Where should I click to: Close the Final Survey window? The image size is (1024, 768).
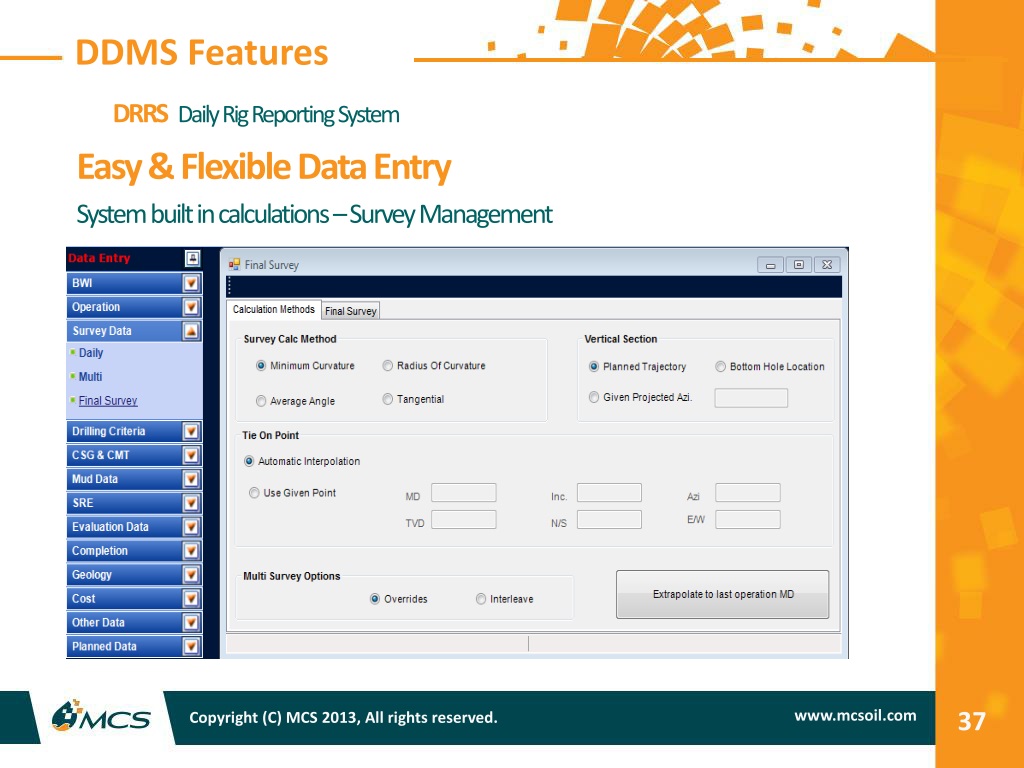(x=827, y=264)
